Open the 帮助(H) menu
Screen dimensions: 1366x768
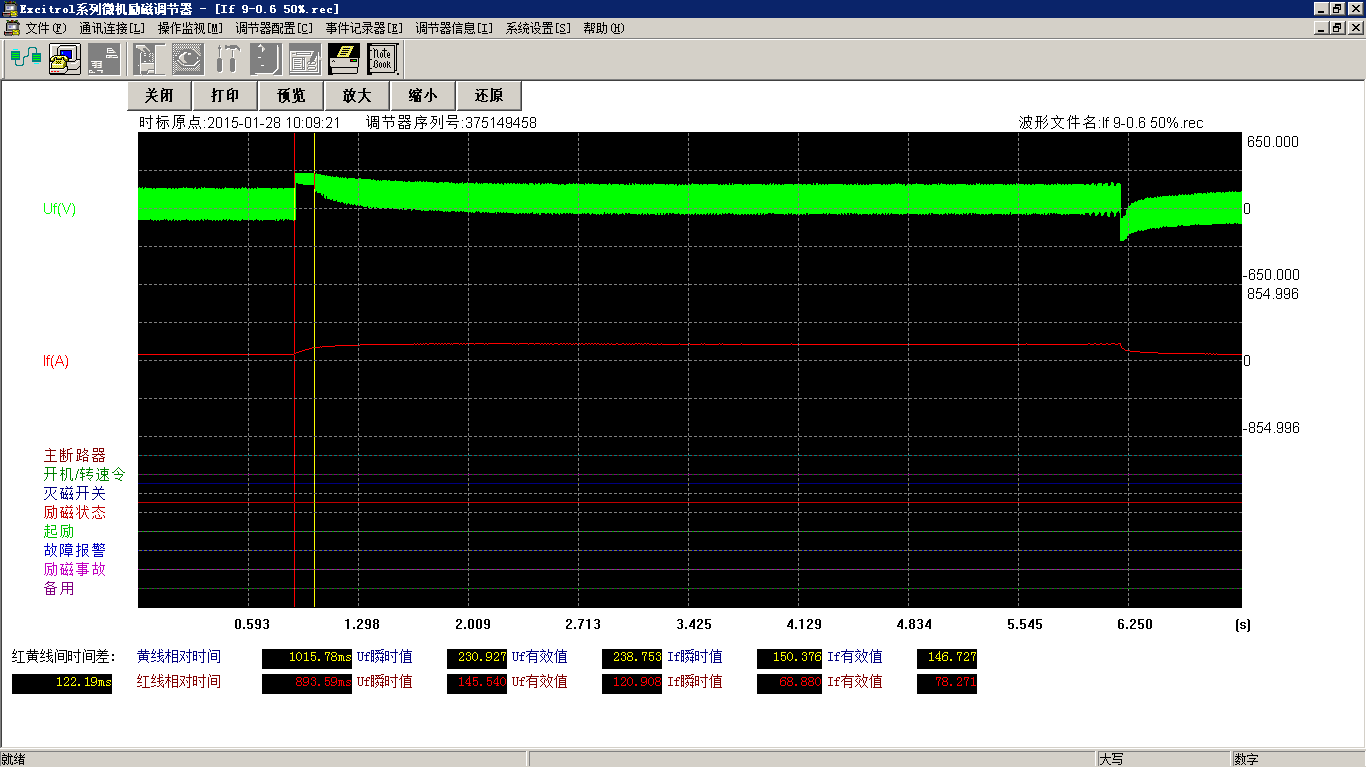603,28
